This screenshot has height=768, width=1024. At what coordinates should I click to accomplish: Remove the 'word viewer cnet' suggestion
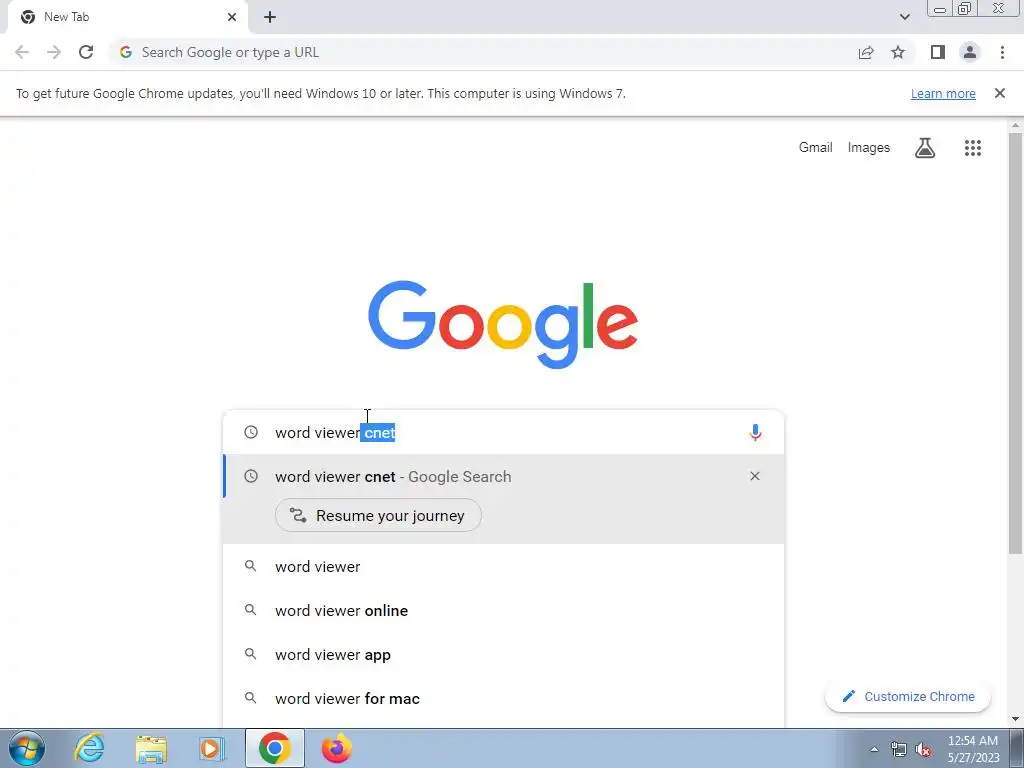pos(754,476)
